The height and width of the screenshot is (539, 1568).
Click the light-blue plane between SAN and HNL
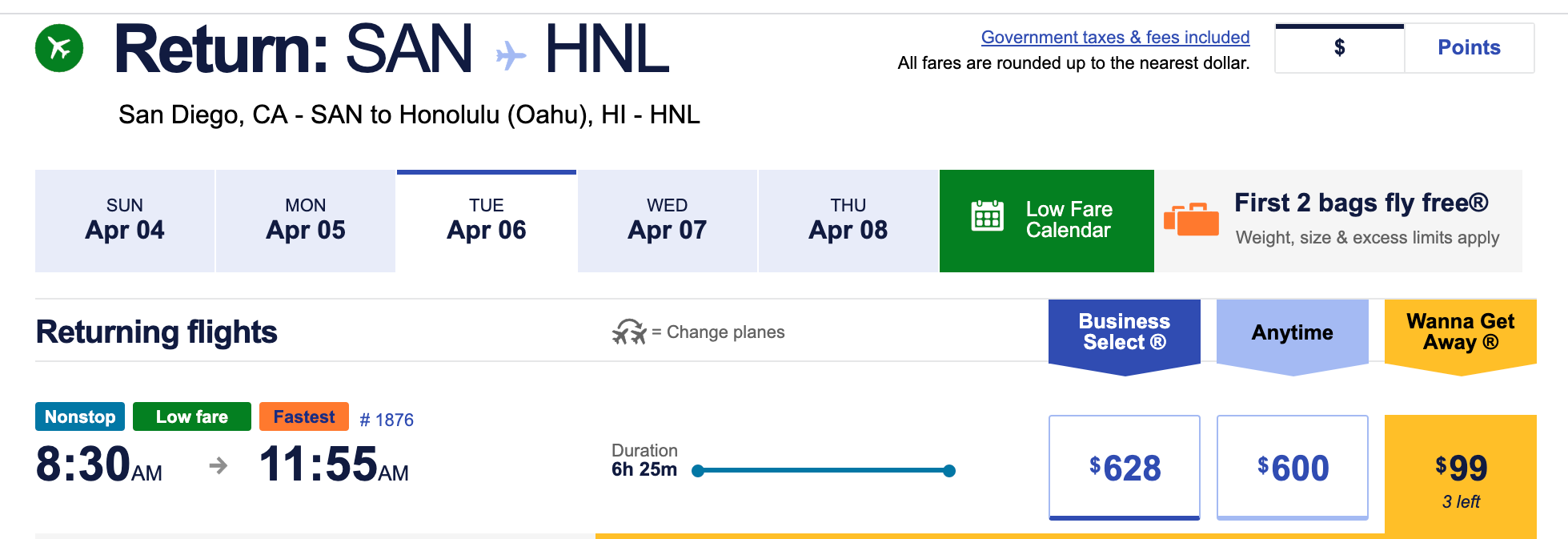click(x=510, y=56)
